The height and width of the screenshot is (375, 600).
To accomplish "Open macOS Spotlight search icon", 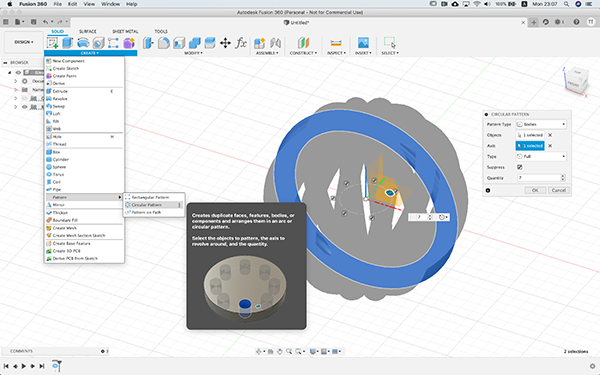I will pyautogui.click(x=566, y=4).
